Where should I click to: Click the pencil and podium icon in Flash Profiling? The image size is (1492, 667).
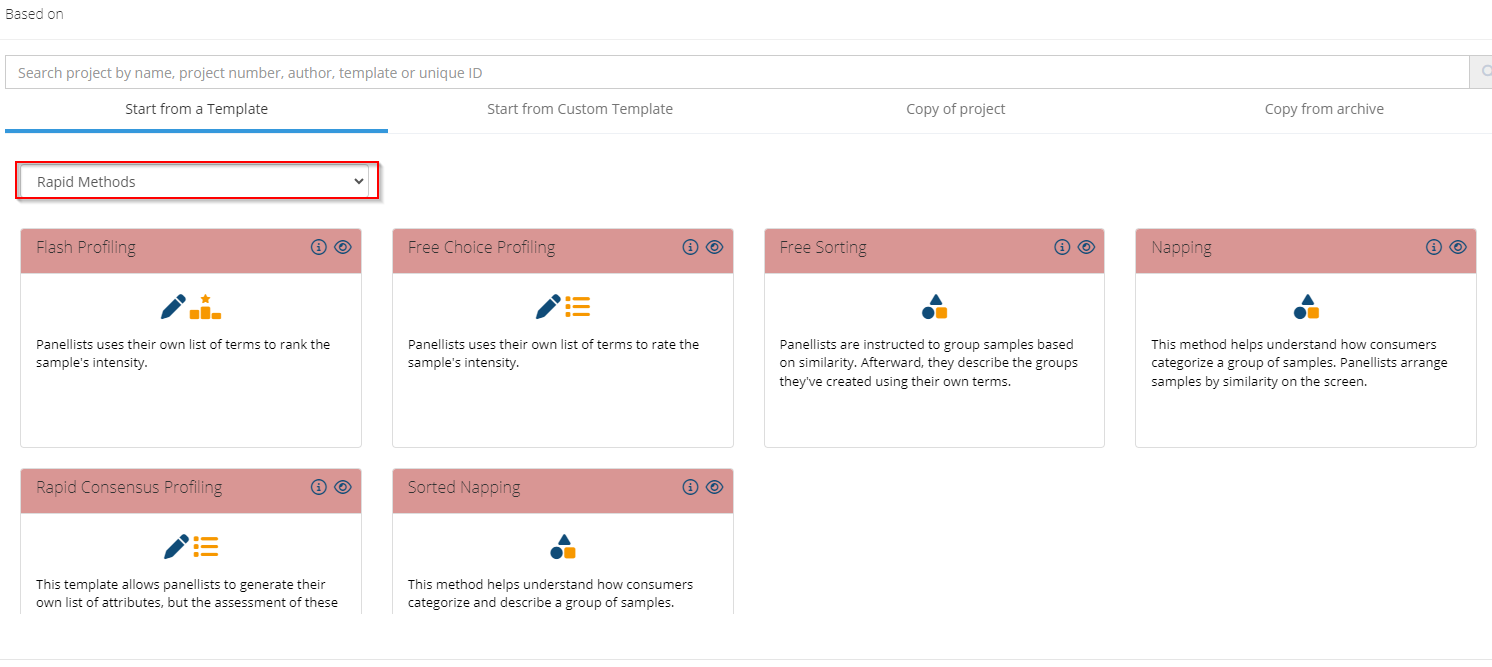190,306
